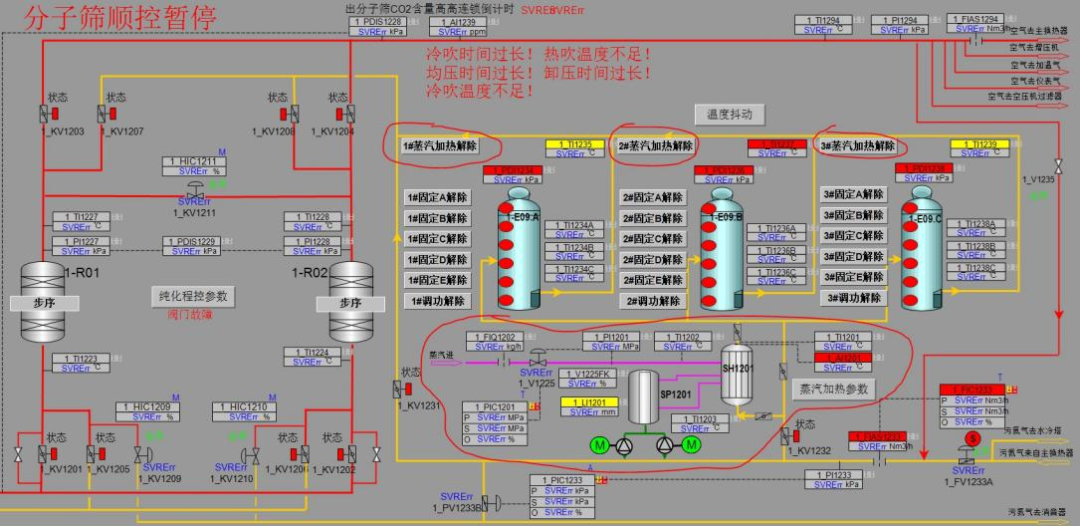Click 1#调功解除 button
The width and height of the screenshot is (1080, 526).
(437, 301)
